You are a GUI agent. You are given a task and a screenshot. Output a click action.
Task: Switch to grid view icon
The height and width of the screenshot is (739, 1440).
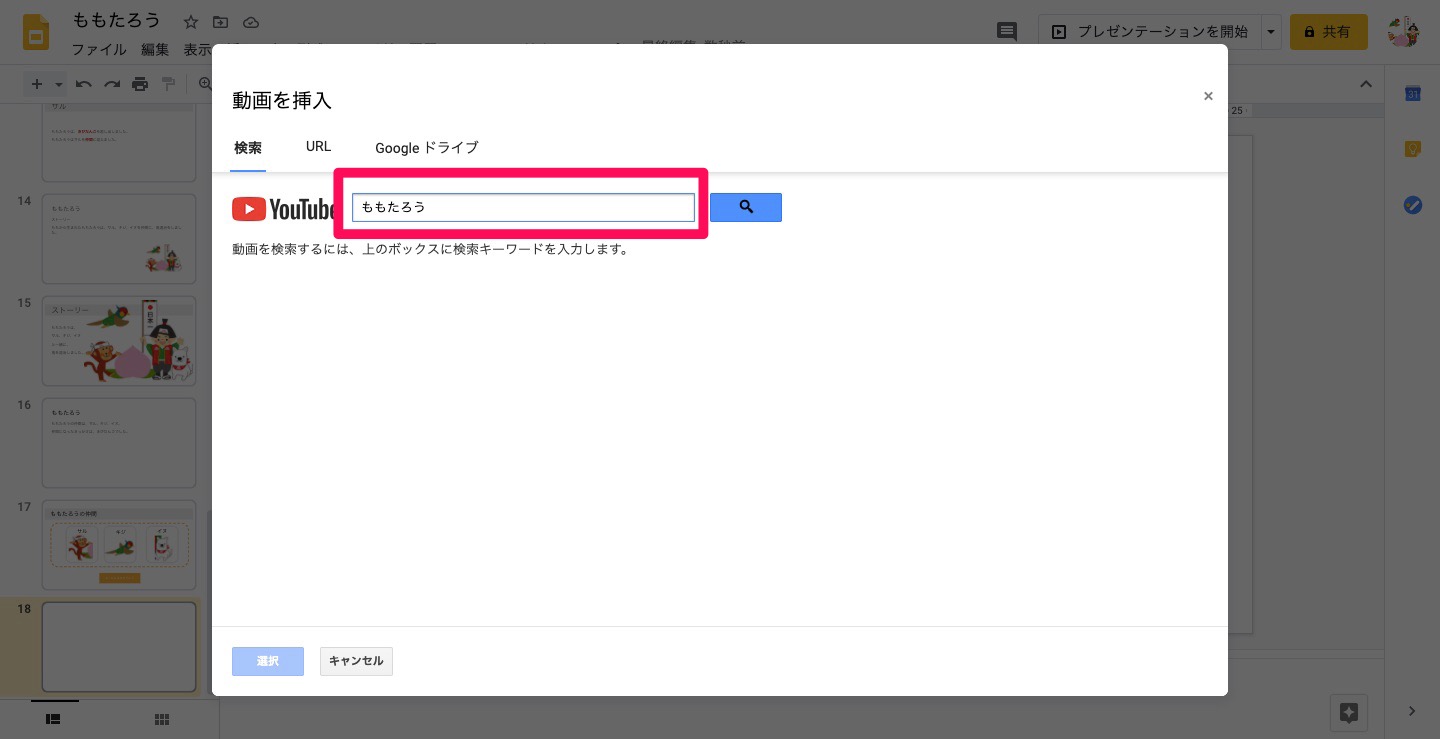(162, 718)
